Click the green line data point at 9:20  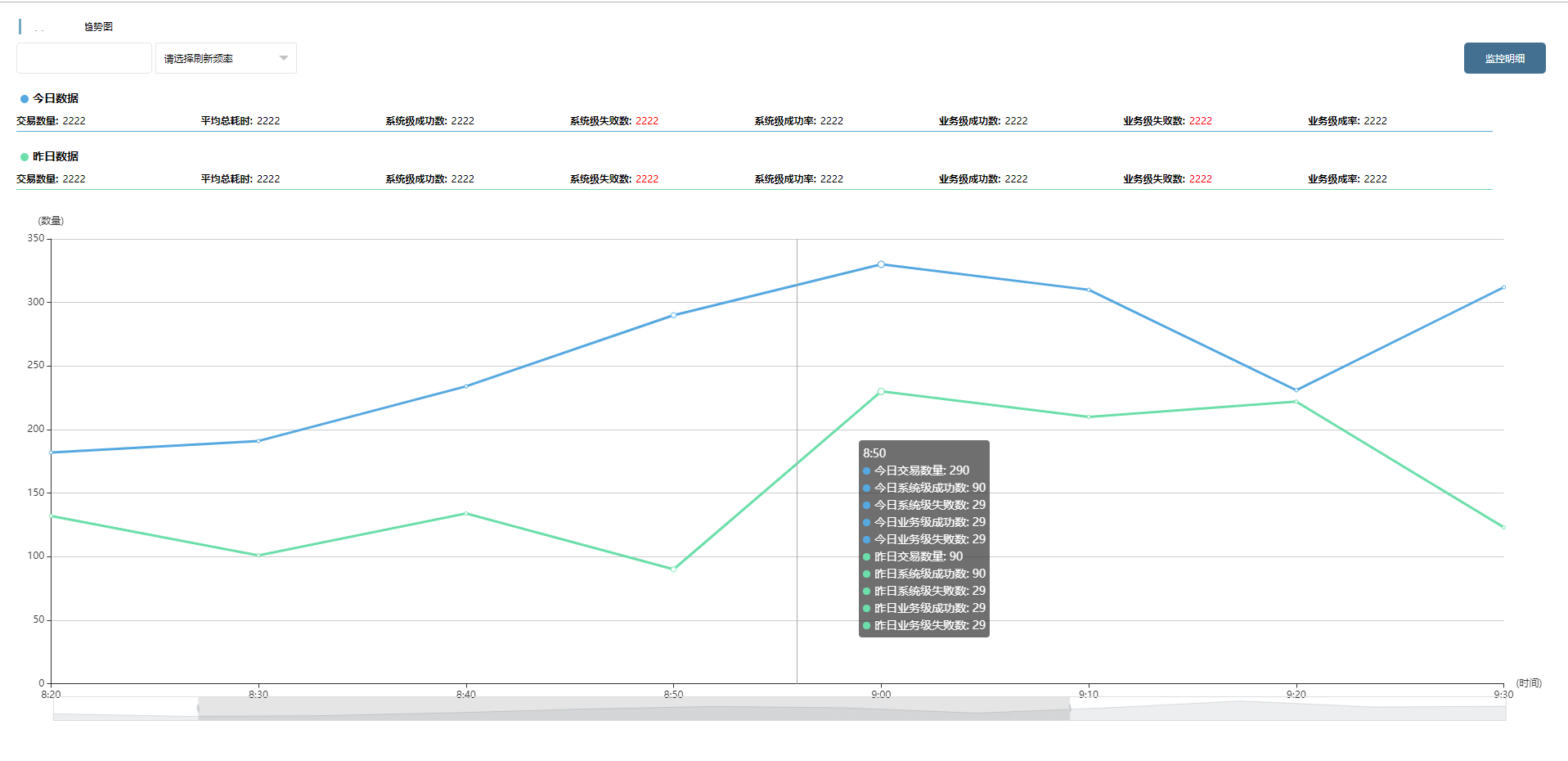[x=1296, y=402]
